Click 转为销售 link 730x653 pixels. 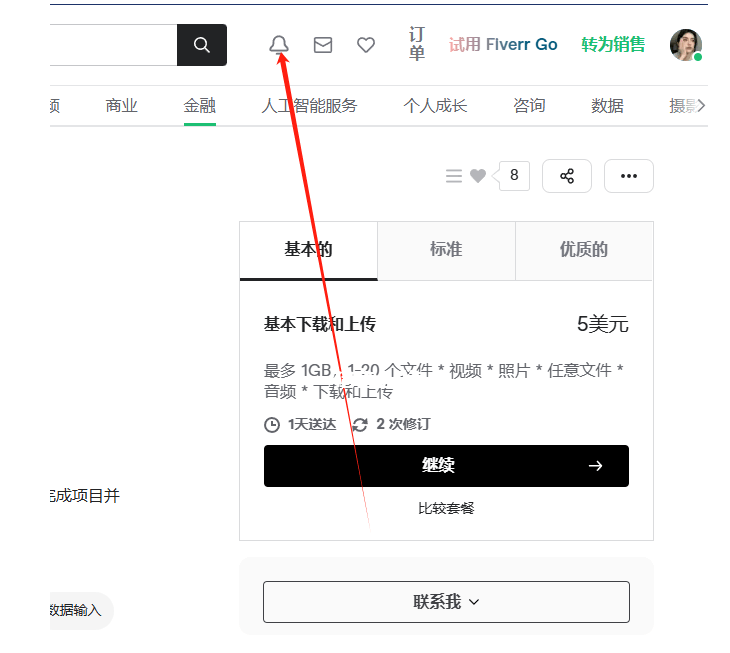(613, 45)
